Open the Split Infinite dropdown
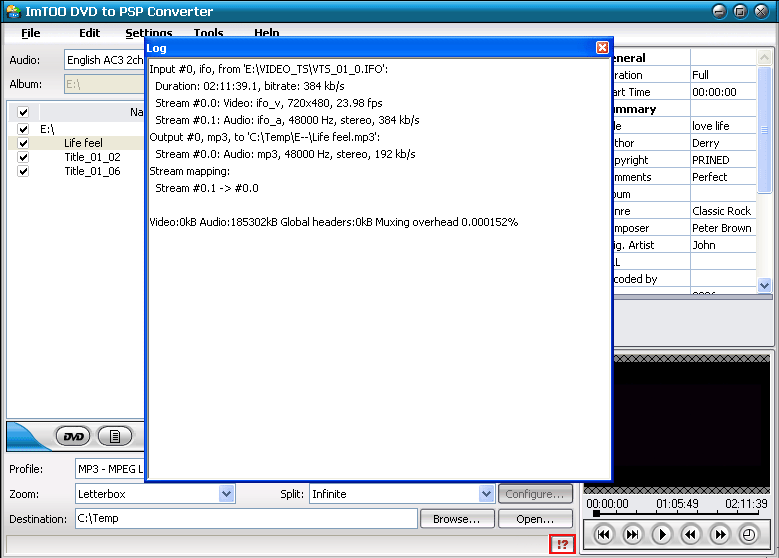The image size is (779, 558). (x=486, y=494)
